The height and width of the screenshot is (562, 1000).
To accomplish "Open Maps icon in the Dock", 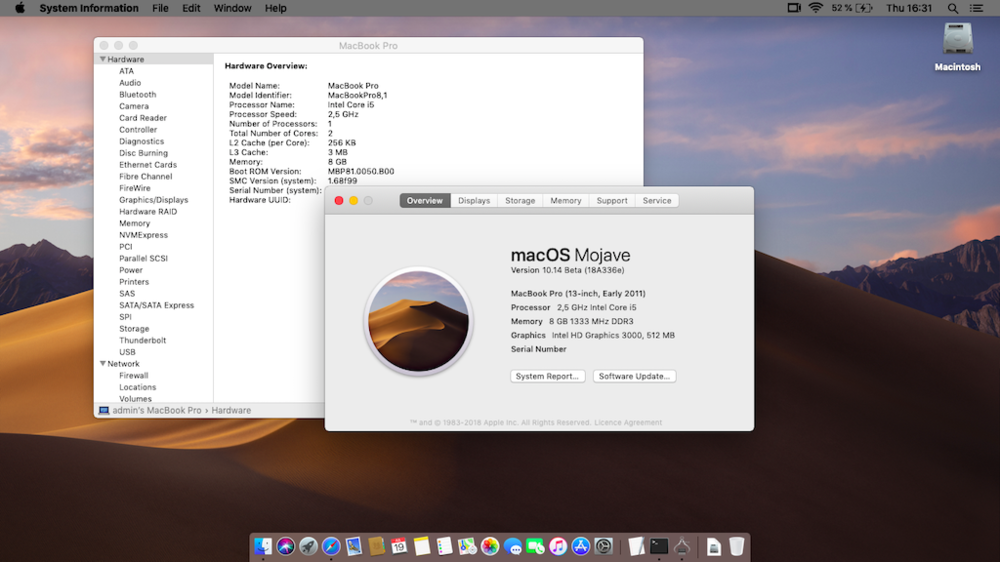I will click(467, 547).
